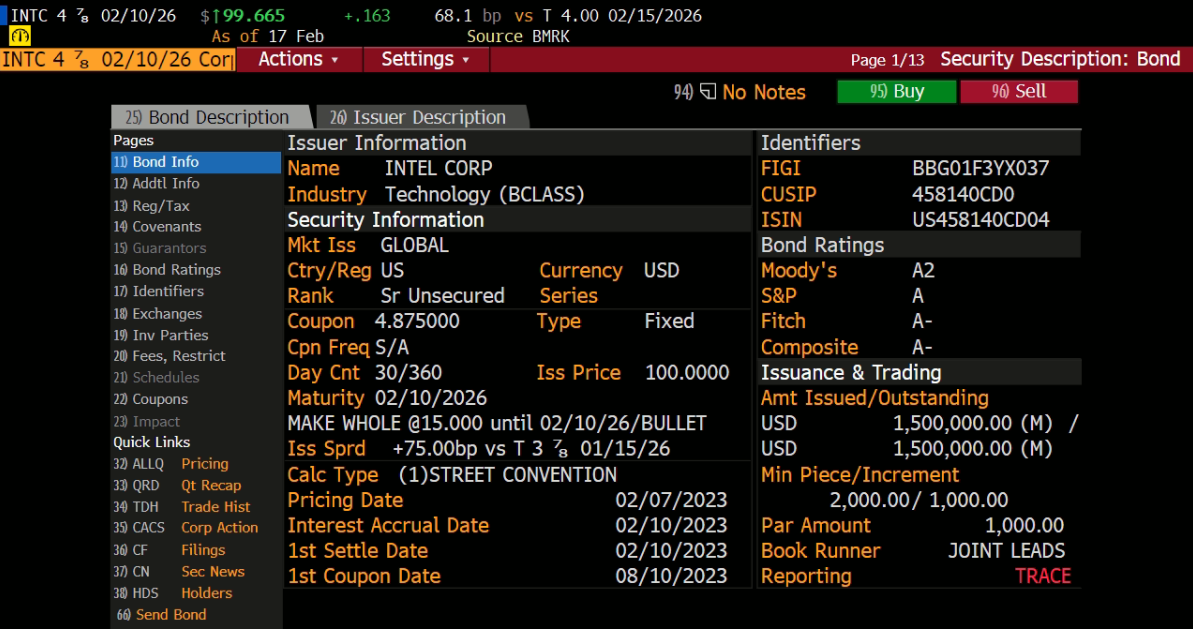Screen dimensions: 1193x629
Task: Click Calc Type STREET CONVENTION value
Action: pyautogui.click(x=507, y=475)
